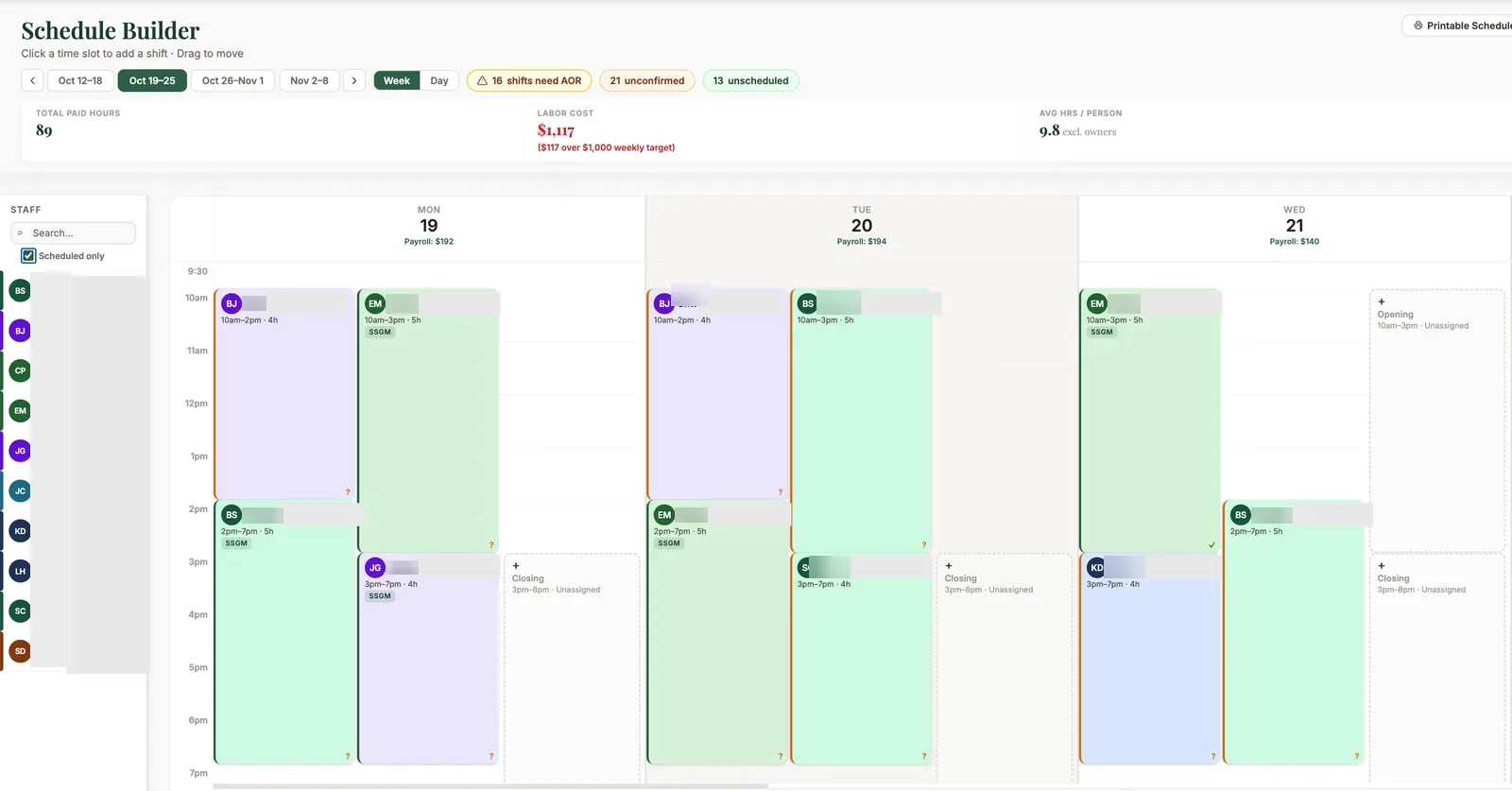
Task: Open Wednesday EM 10am–3pm SSGM shift
Action: (1150, 421)
